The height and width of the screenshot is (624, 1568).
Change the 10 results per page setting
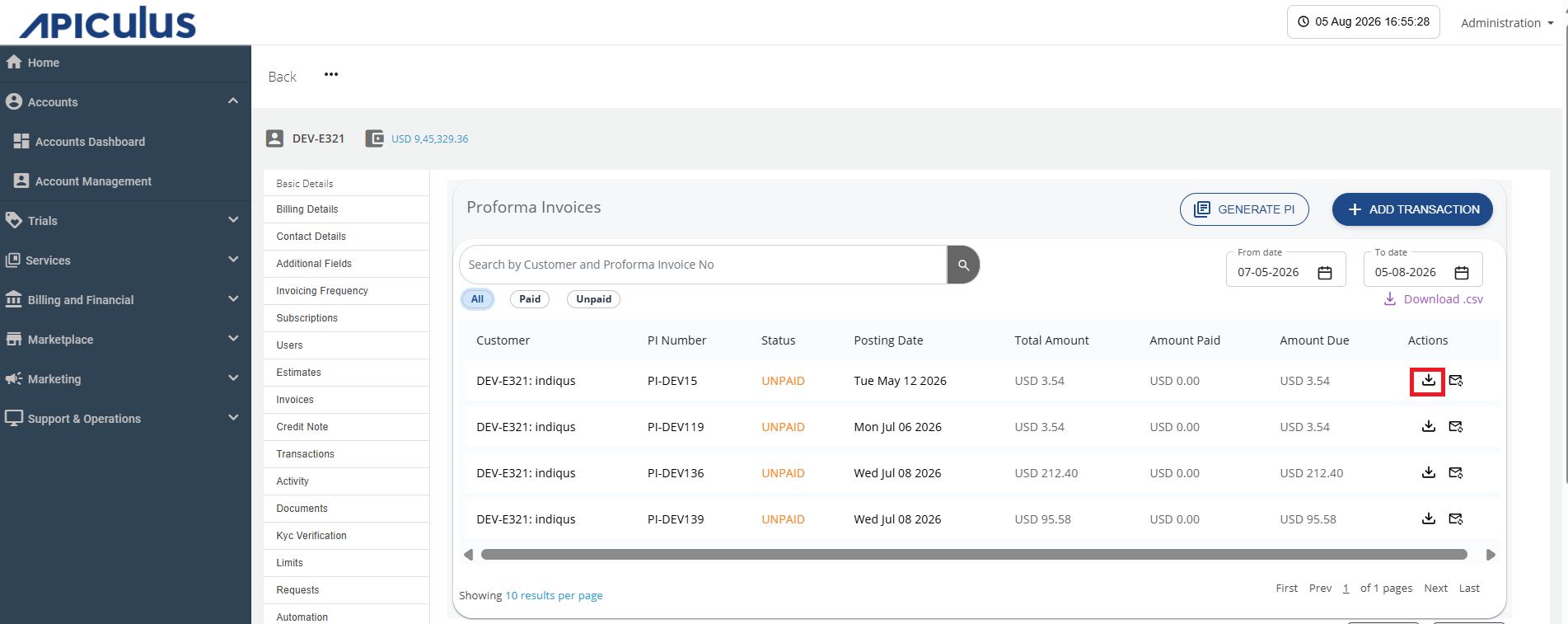point(554,595)
